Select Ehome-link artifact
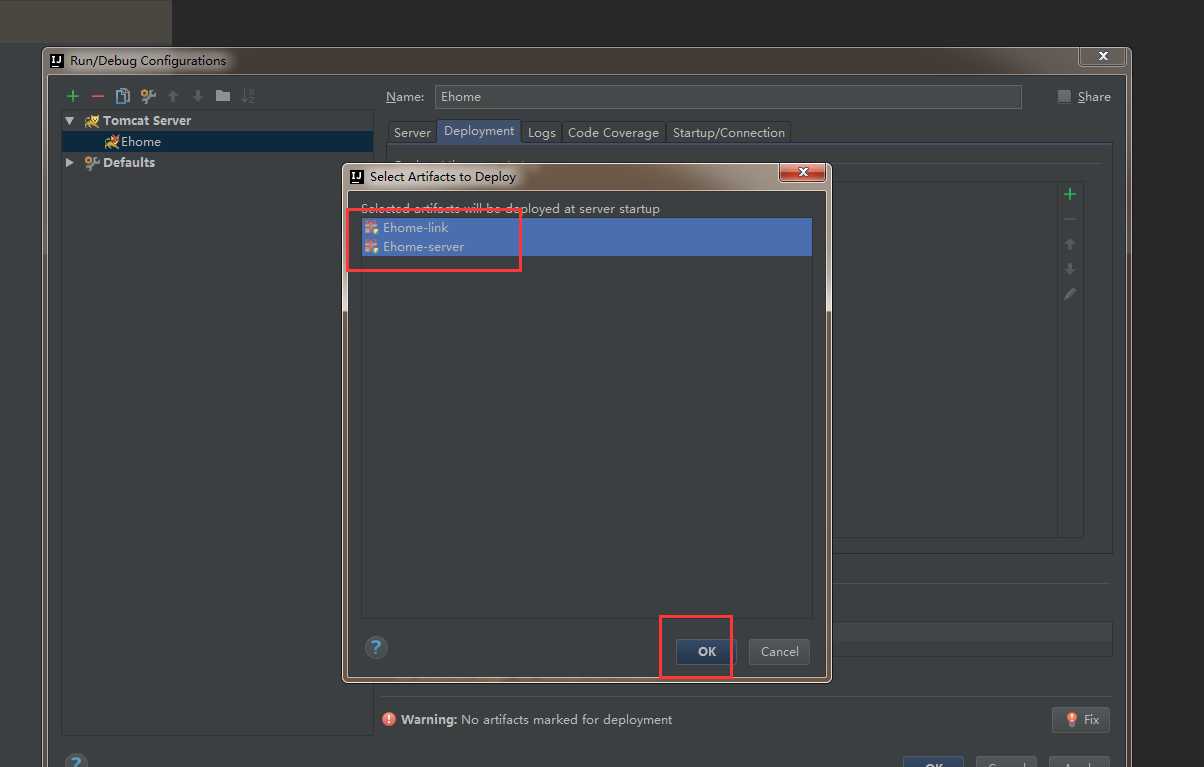 (x=587, y=228)
